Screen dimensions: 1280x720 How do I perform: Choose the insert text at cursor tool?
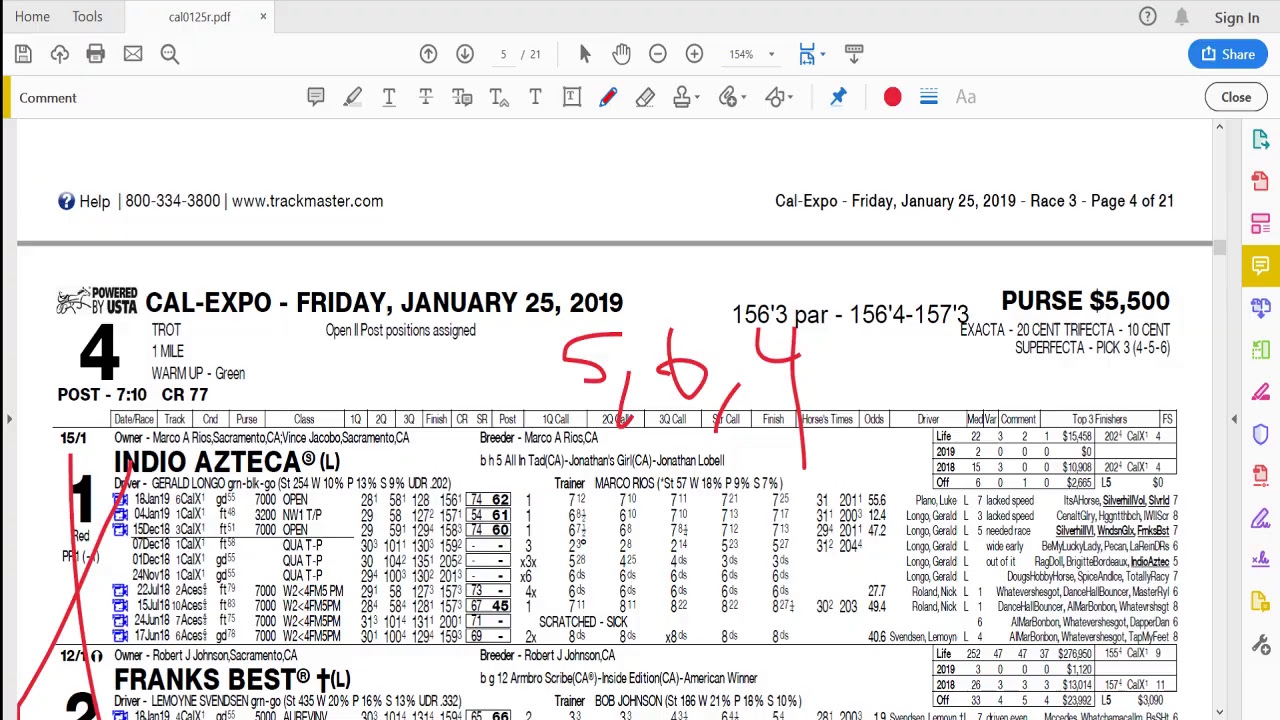498,97
